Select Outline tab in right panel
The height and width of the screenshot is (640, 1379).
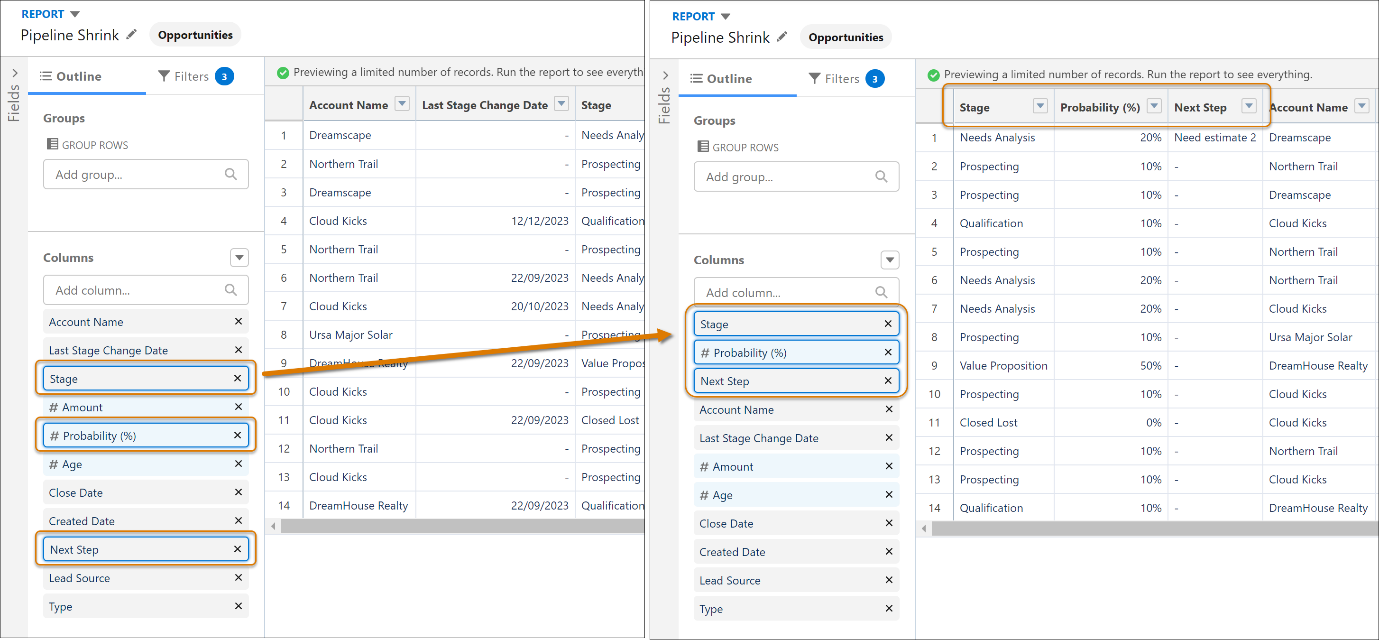719,79
